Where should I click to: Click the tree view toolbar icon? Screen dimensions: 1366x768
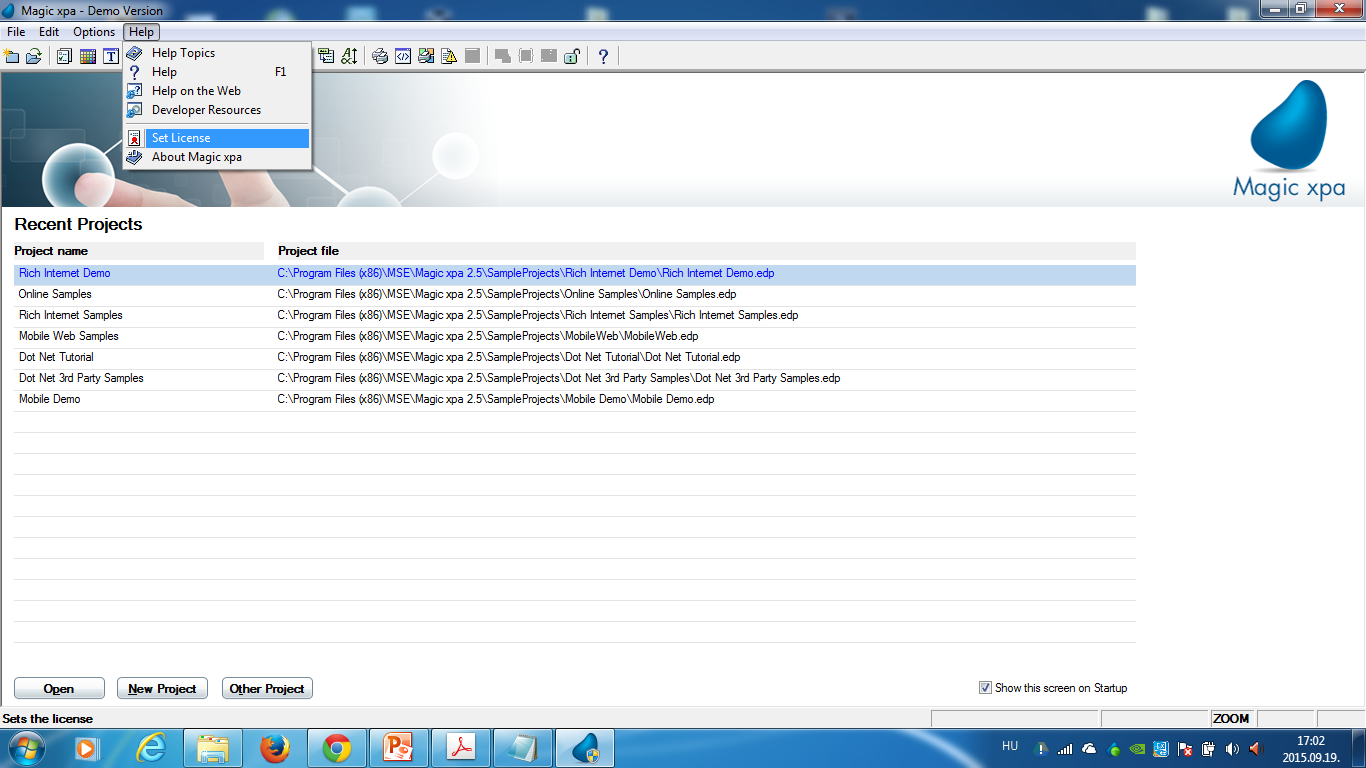326,56
